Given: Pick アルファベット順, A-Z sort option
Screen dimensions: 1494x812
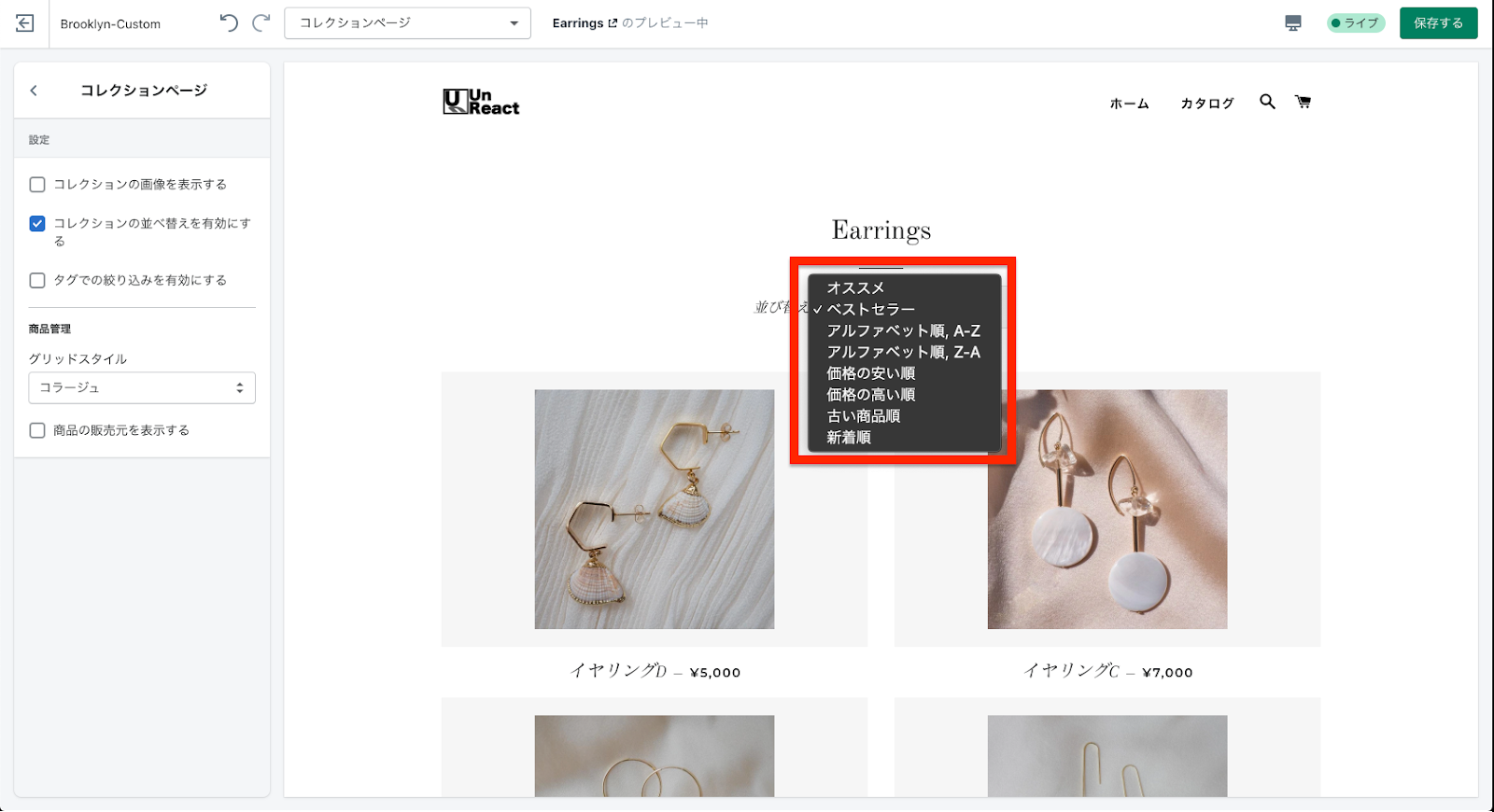Looking at the screenshot, I should [x=903, y=331].
